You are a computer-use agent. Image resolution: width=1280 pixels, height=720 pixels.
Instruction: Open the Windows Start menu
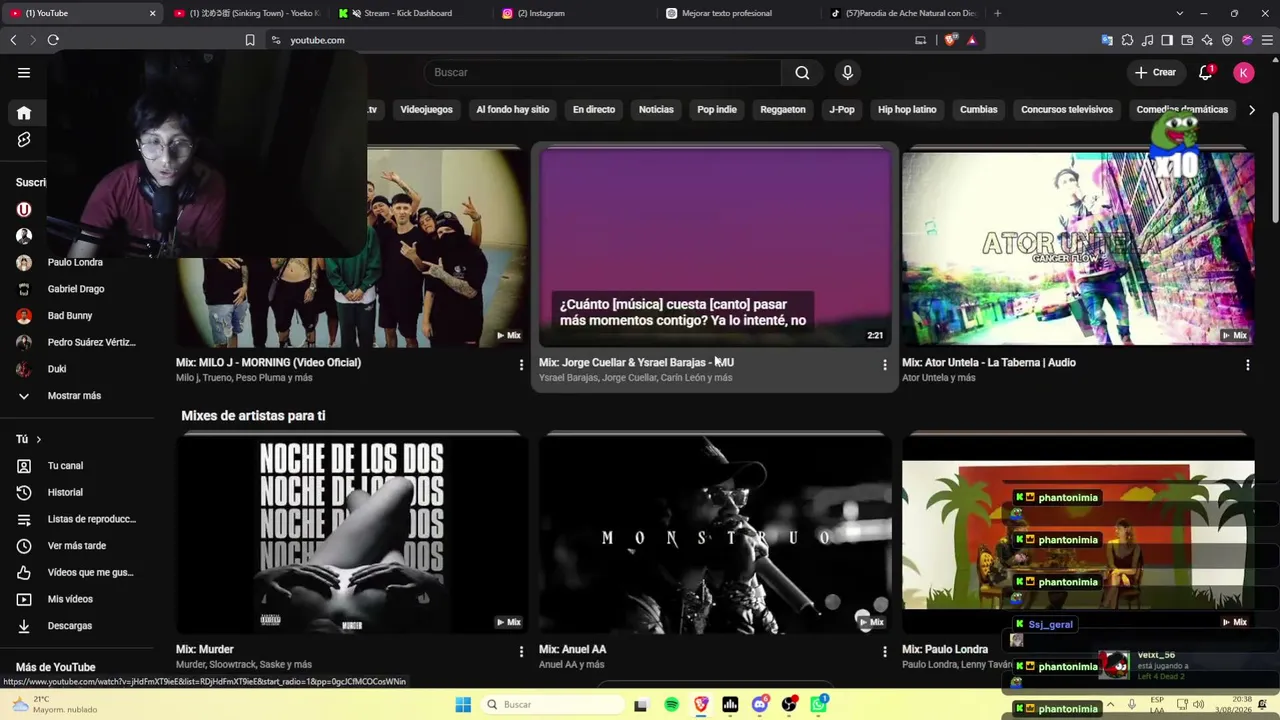pyautogui.click(x=463, y=705)
